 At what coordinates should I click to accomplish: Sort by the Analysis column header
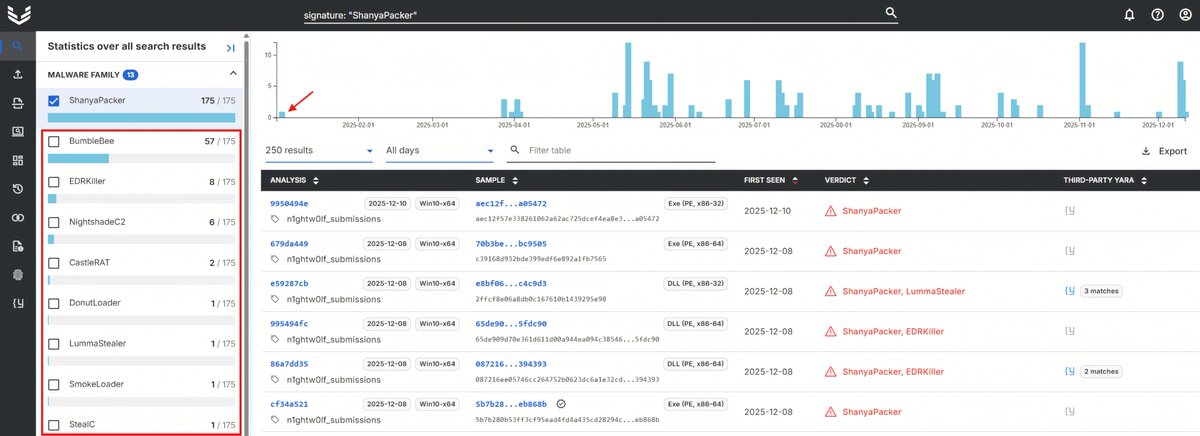[294, 180]
